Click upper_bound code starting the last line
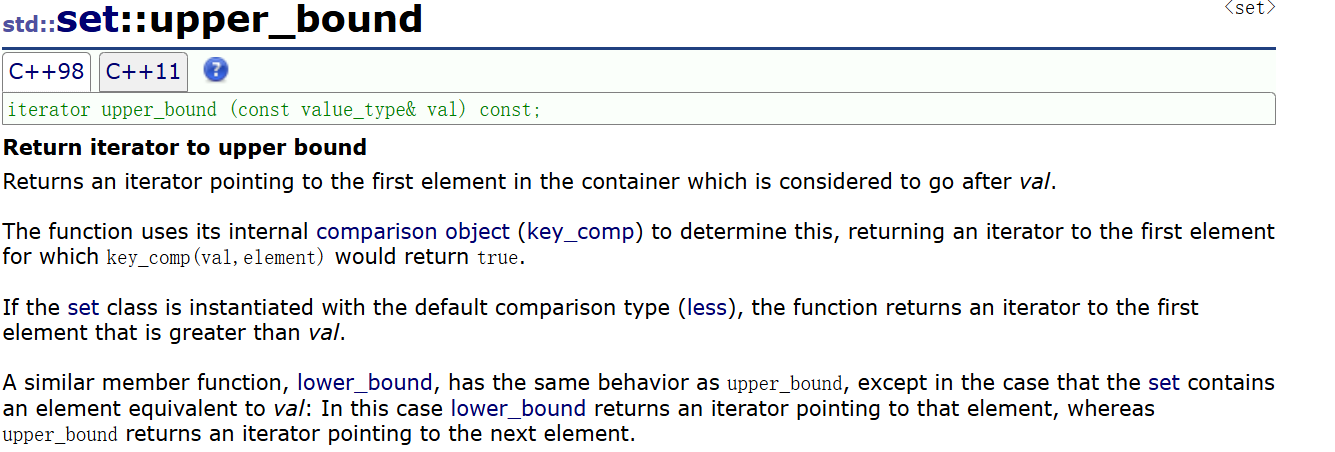The width and height of the screenshot is (1335, 452). coord(60,435)
